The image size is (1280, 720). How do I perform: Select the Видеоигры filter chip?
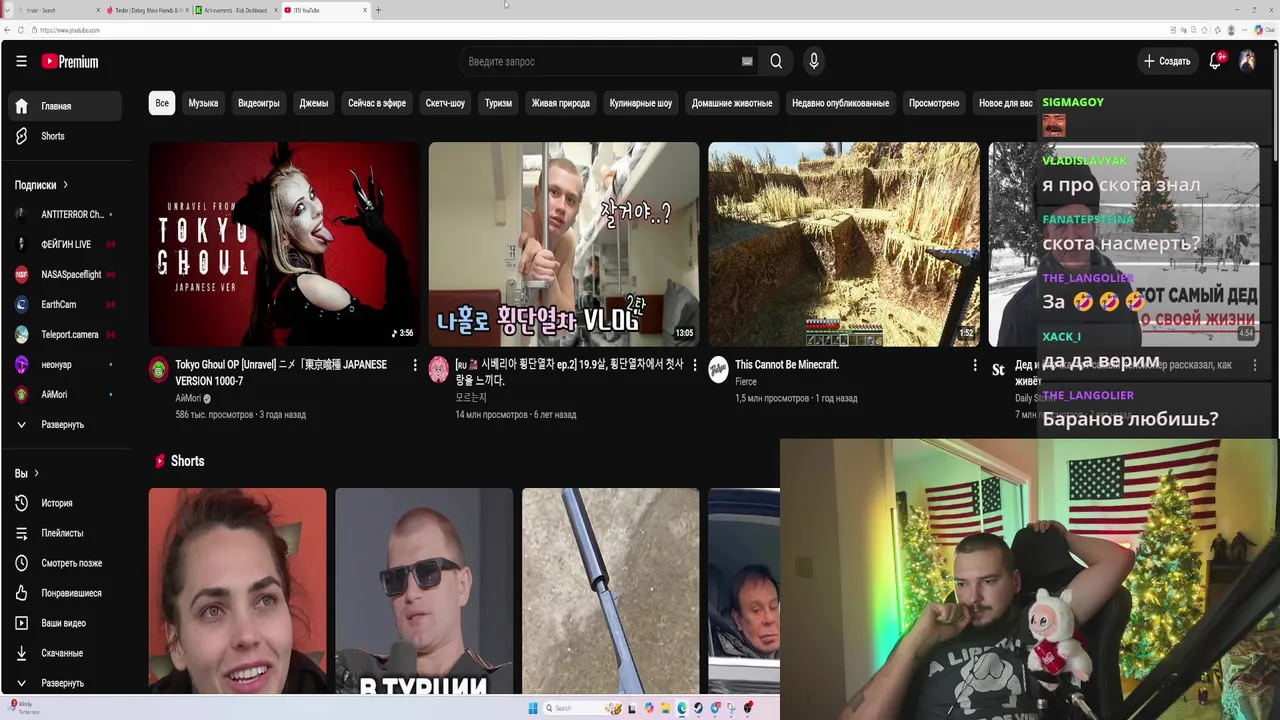coord(259,103)
